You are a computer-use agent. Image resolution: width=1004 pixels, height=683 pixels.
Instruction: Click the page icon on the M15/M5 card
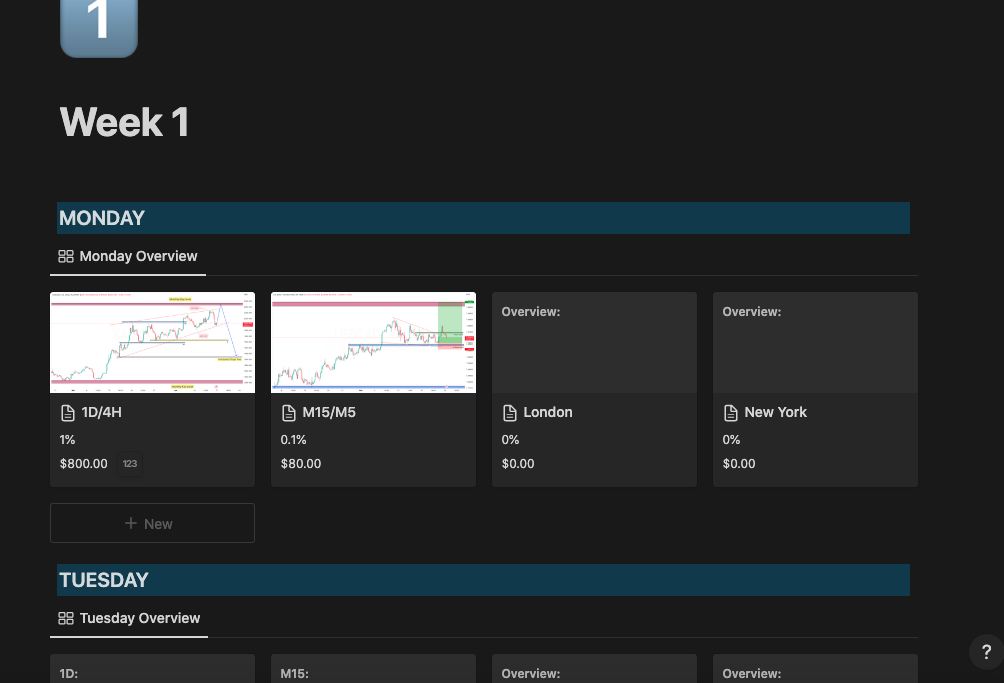[x=288, y=412]
